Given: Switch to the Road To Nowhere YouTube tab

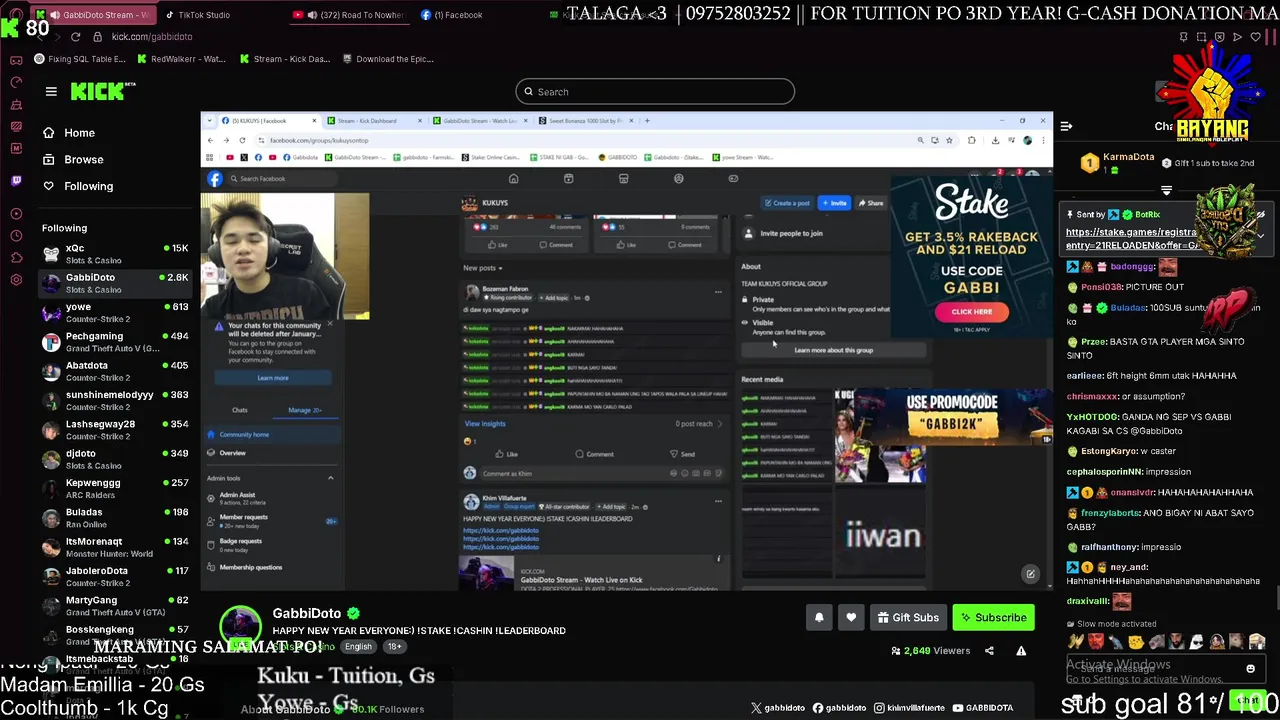Looking at the screenshot, I should (x=348, y=15).
